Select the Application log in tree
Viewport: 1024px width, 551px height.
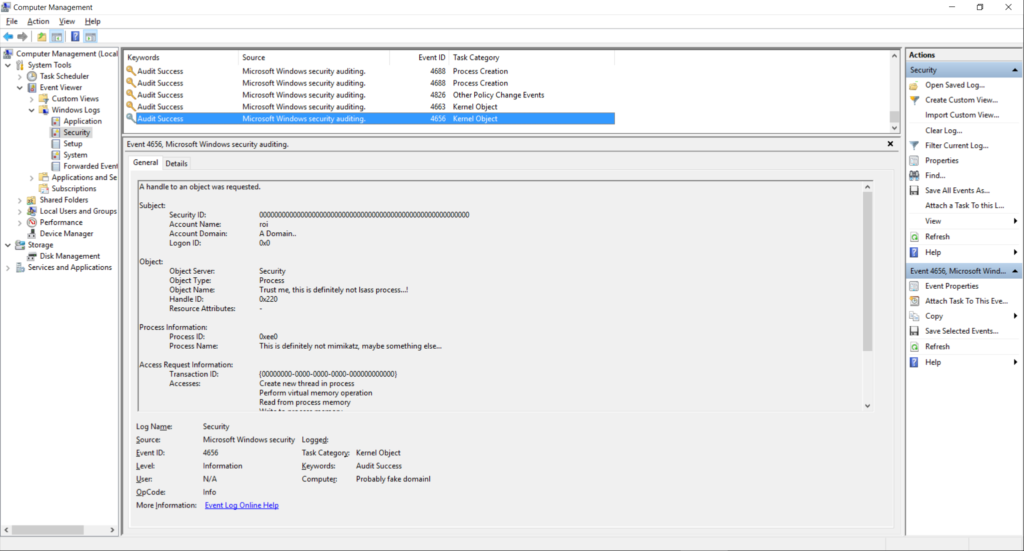click(x=82, y=121)
